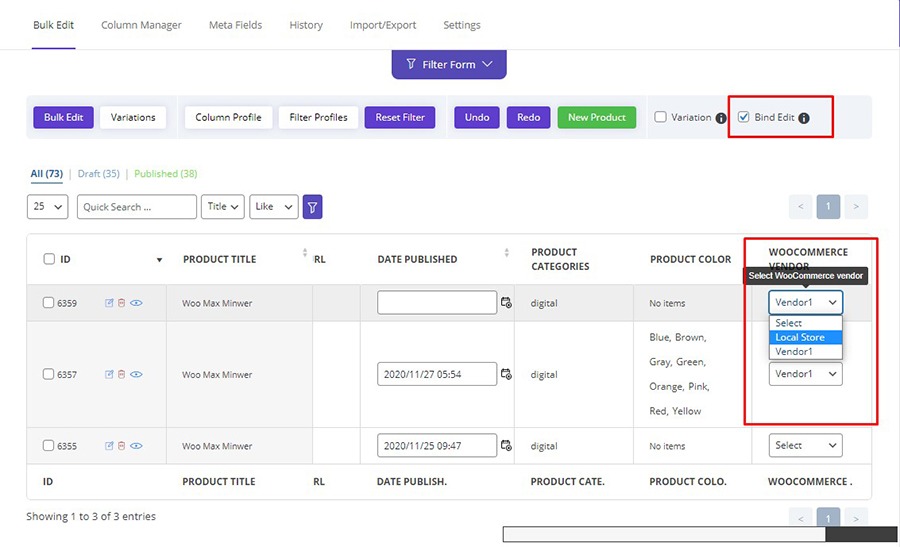
Task: Click the edit icon for product 6357
Action: click(x=109, y=374)
